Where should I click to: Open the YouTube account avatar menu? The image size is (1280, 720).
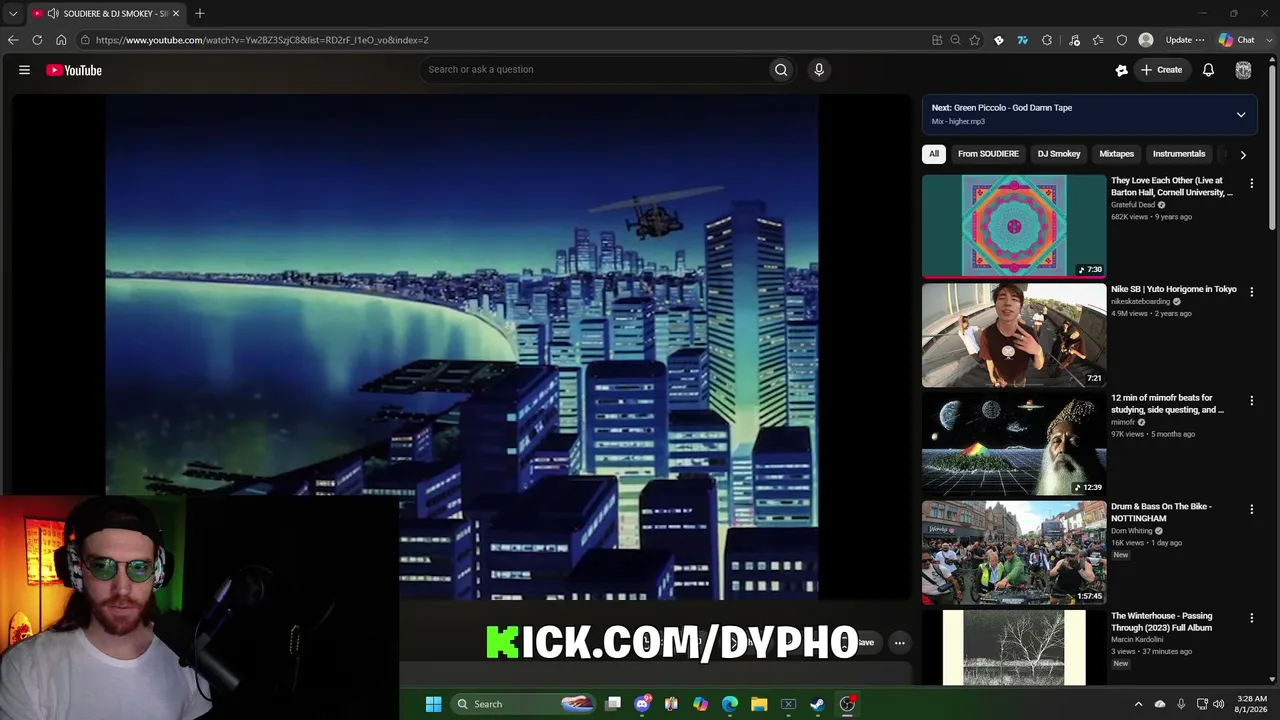pyautogui.click(x=1243, y=70)
